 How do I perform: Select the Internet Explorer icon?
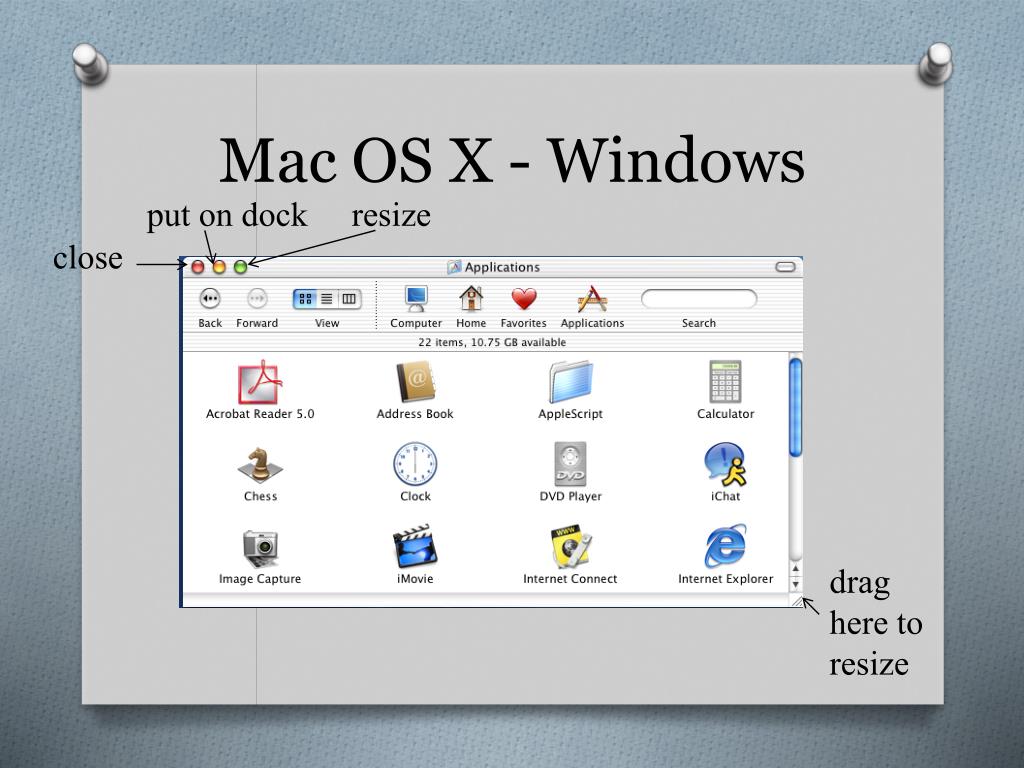726,546
